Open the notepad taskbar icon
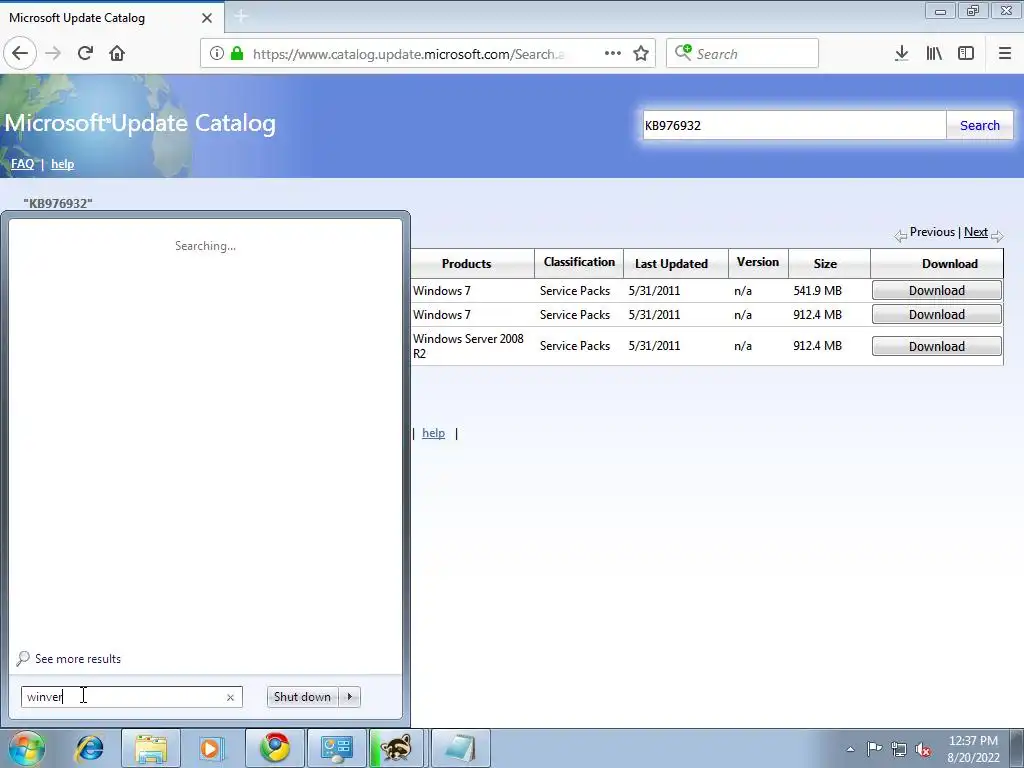Viewport: 1024px width, 768px height. 461,748
